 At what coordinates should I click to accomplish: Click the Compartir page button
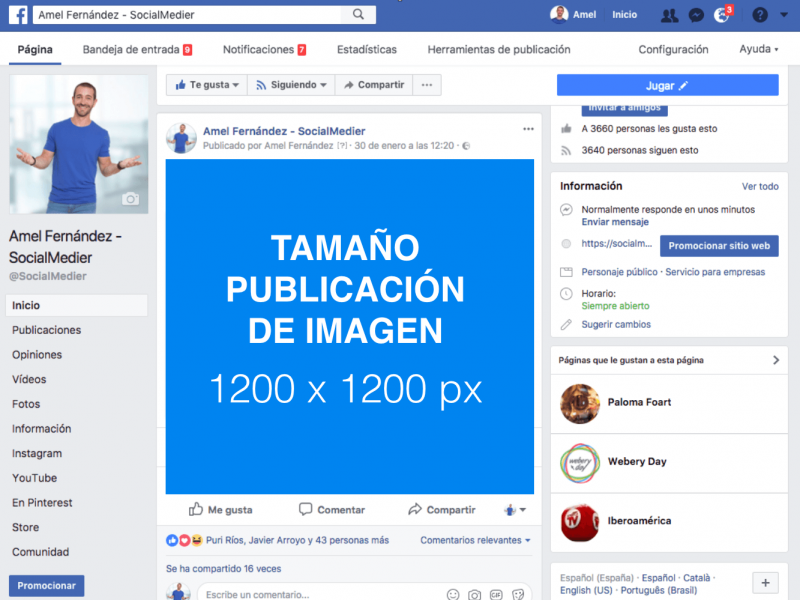(x=373, y=85)
